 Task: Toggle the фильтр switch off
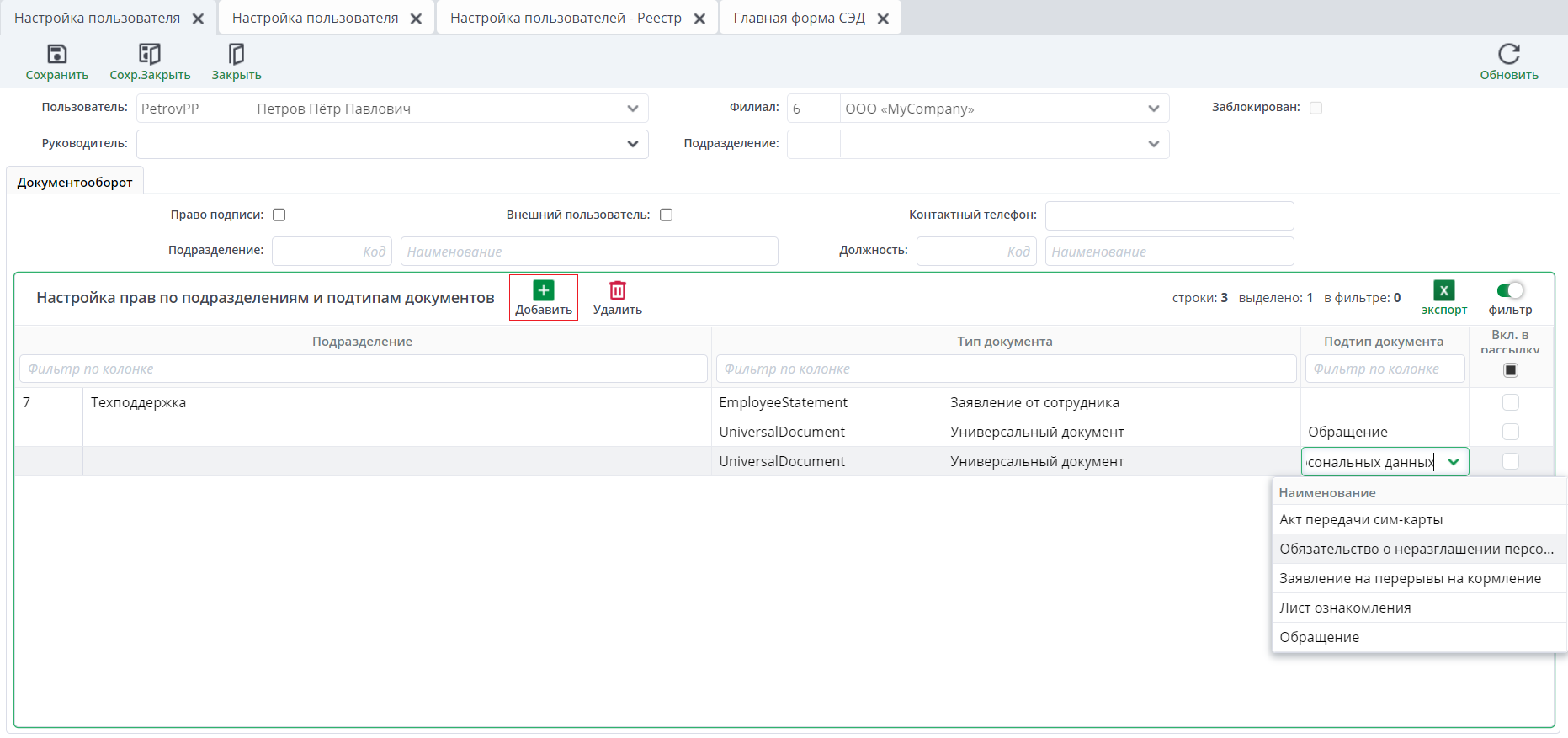click(1510, 291)
